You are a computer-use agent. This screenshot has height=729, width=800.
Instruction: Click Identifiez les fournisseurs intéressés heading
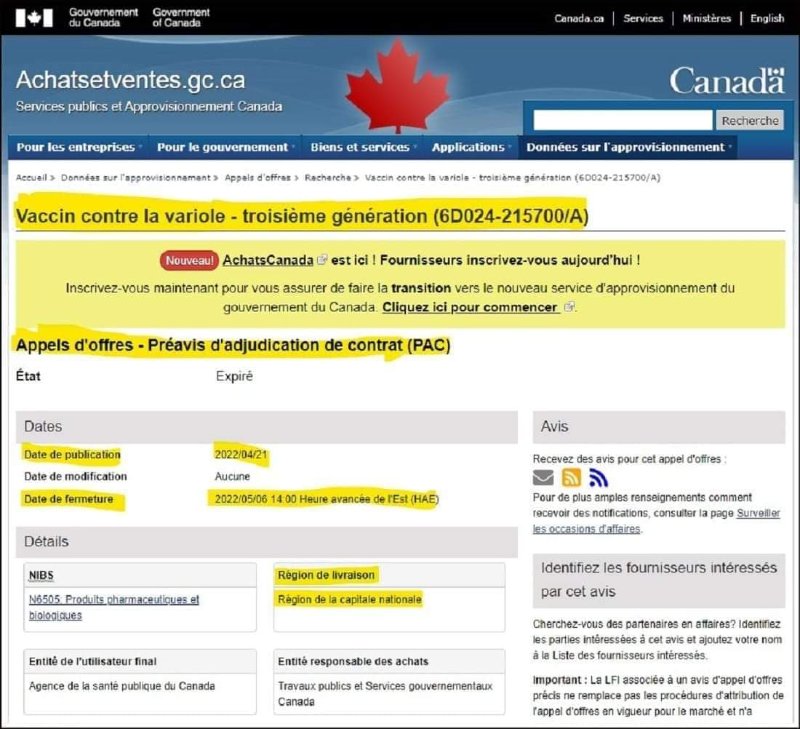[x=659, y=580]
